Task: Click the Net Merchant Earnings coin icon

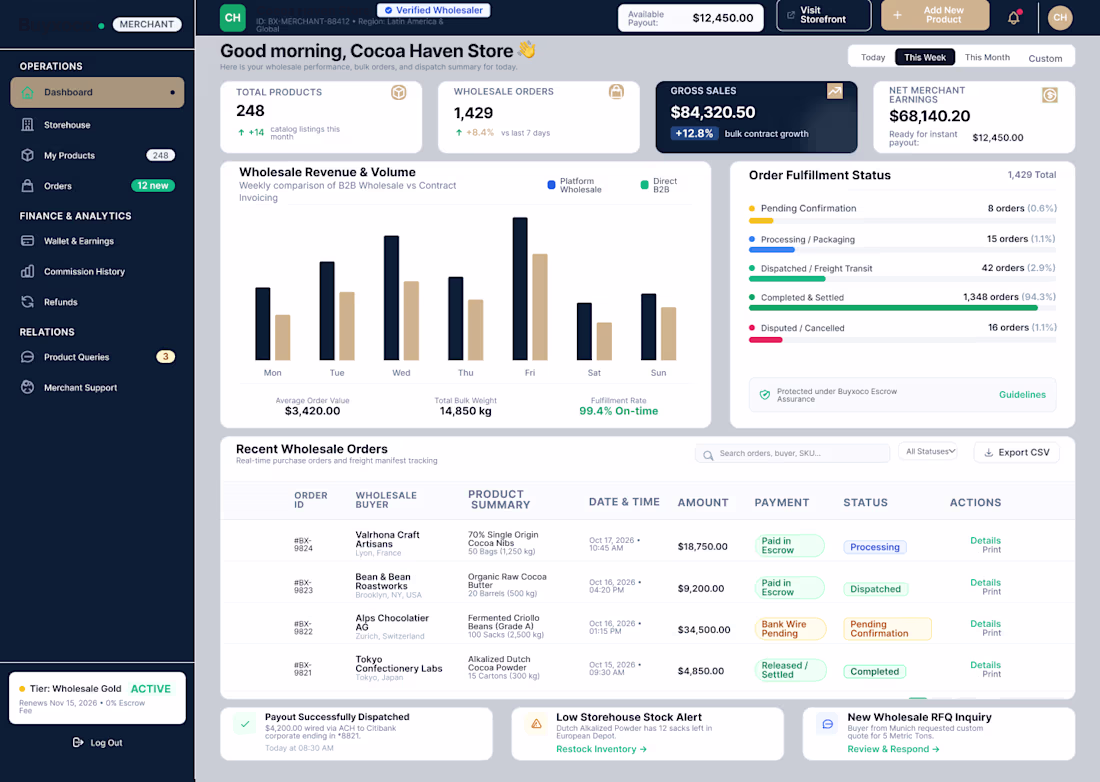Action: [x=1049, y=95]
